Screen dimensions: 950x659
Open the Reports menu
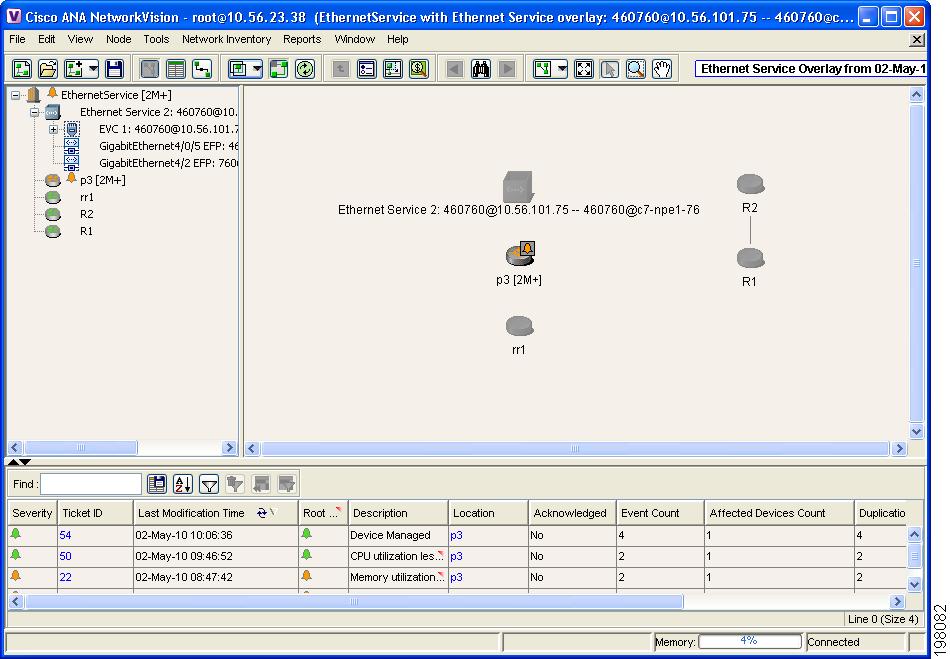point(302,39)
